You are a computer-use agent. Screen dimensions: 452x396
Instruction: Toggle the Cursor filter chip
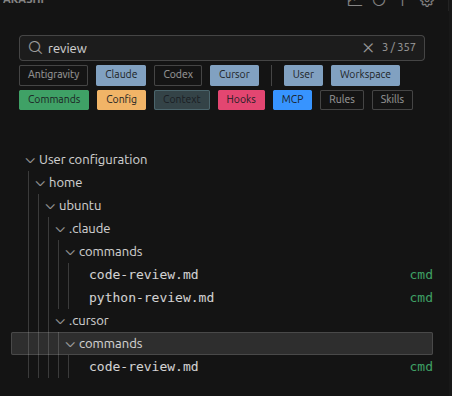[234, 75]
